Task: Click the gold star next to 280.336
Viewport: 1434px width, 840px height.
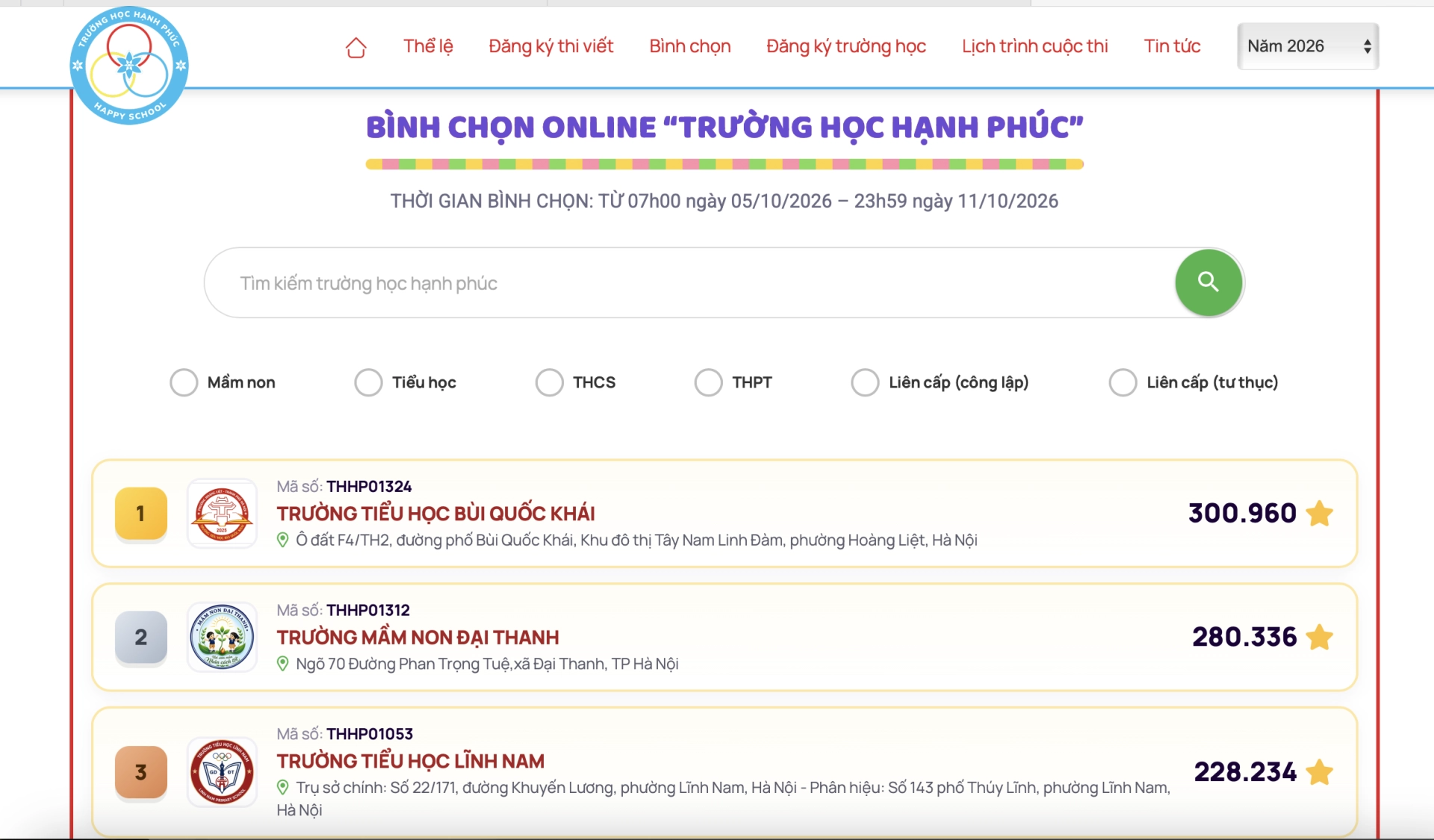Action: point(1320,637)
